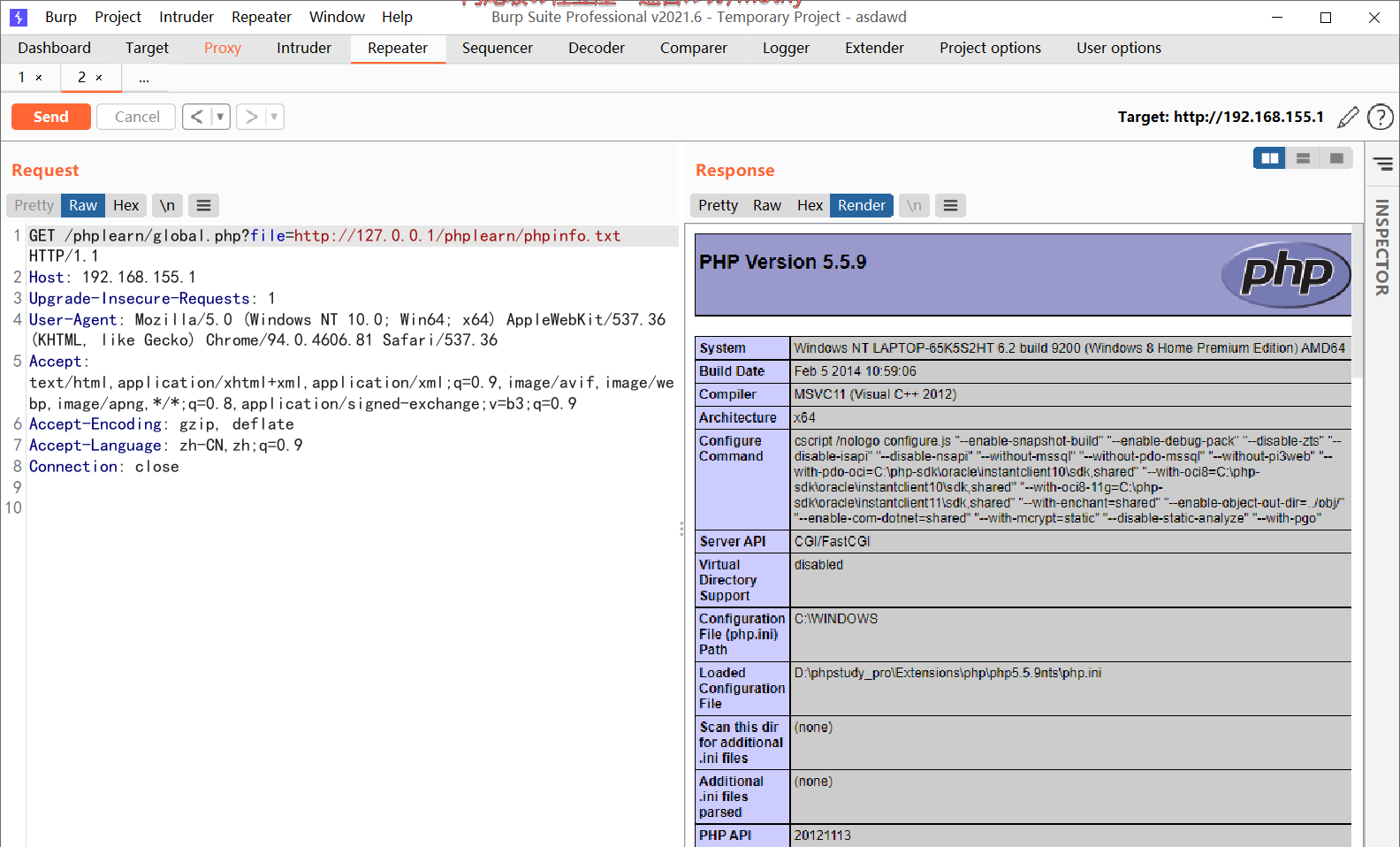Open the Repeater menu in menu bar
This screenshot has width=1400, height=847.
coord(262,17)
